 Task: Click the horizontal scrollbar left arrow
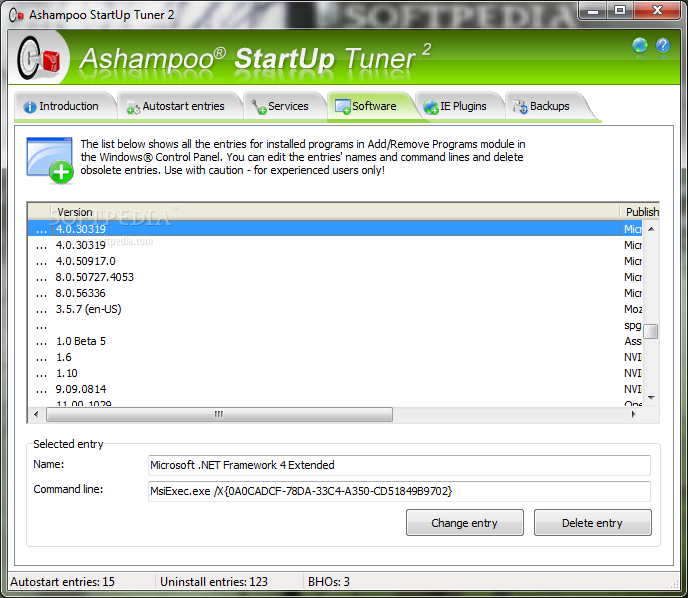click(x=36, y=414)
